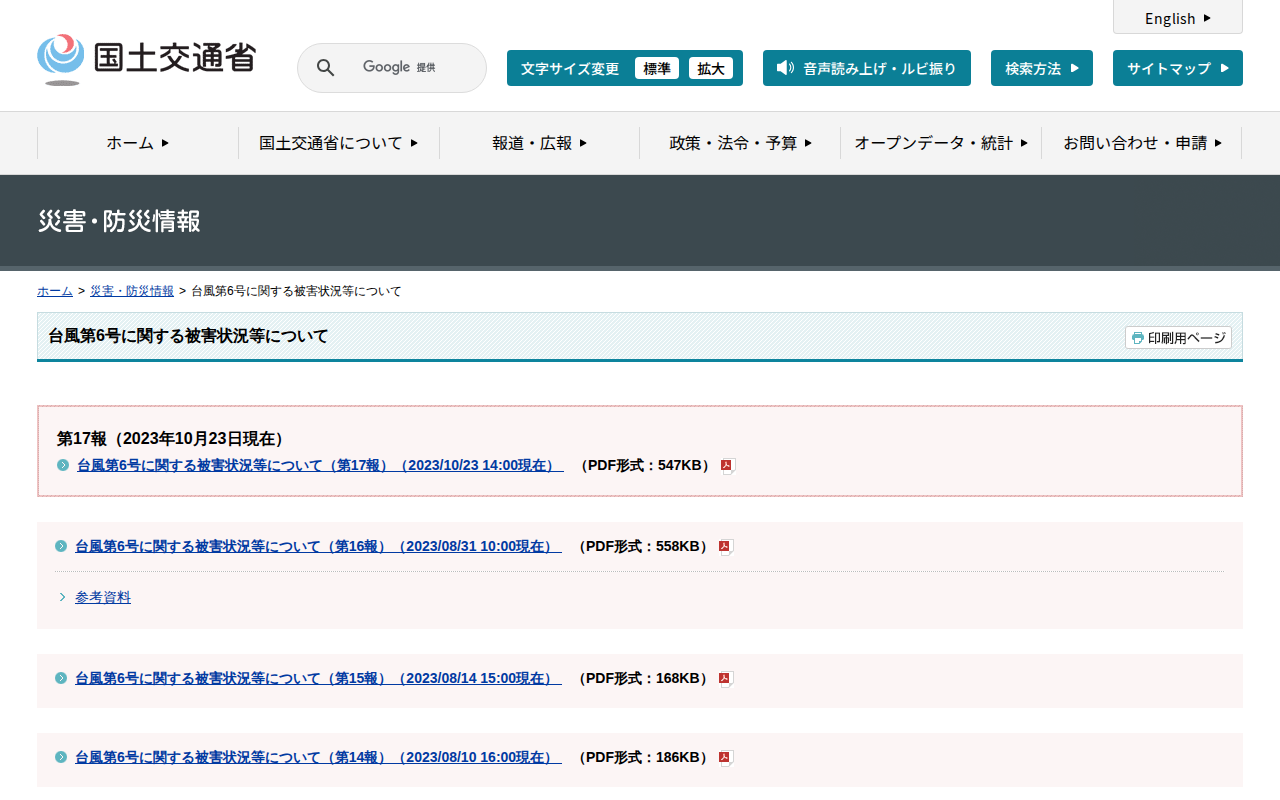Click the search magnifier icon

coord(326,68)
